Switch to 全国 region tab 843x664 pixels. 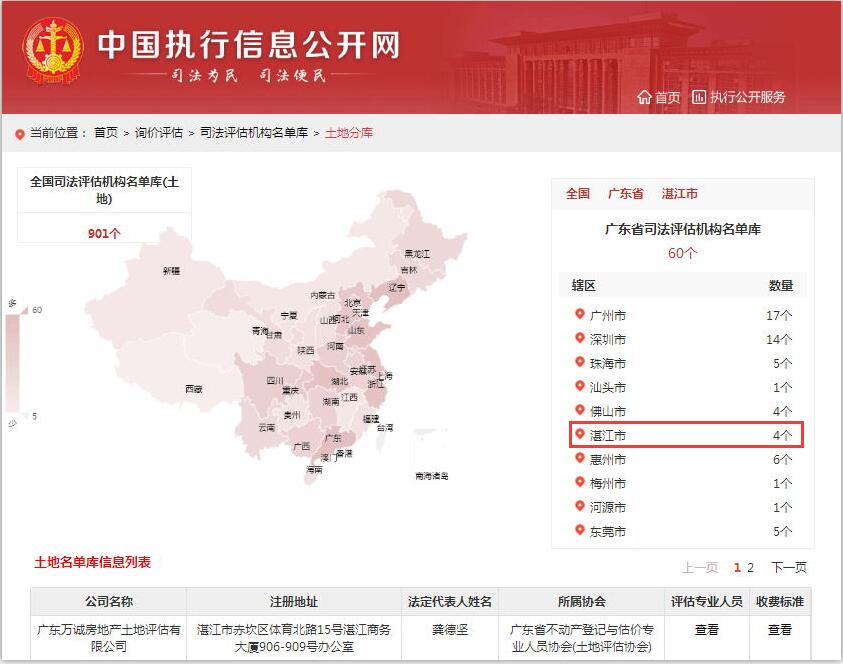(578, 194)
